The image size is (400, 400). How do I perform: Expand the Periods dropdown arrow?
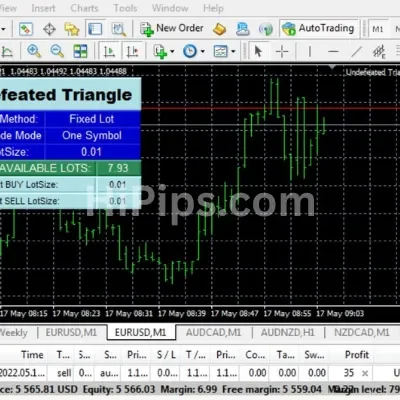coord(202,52)
